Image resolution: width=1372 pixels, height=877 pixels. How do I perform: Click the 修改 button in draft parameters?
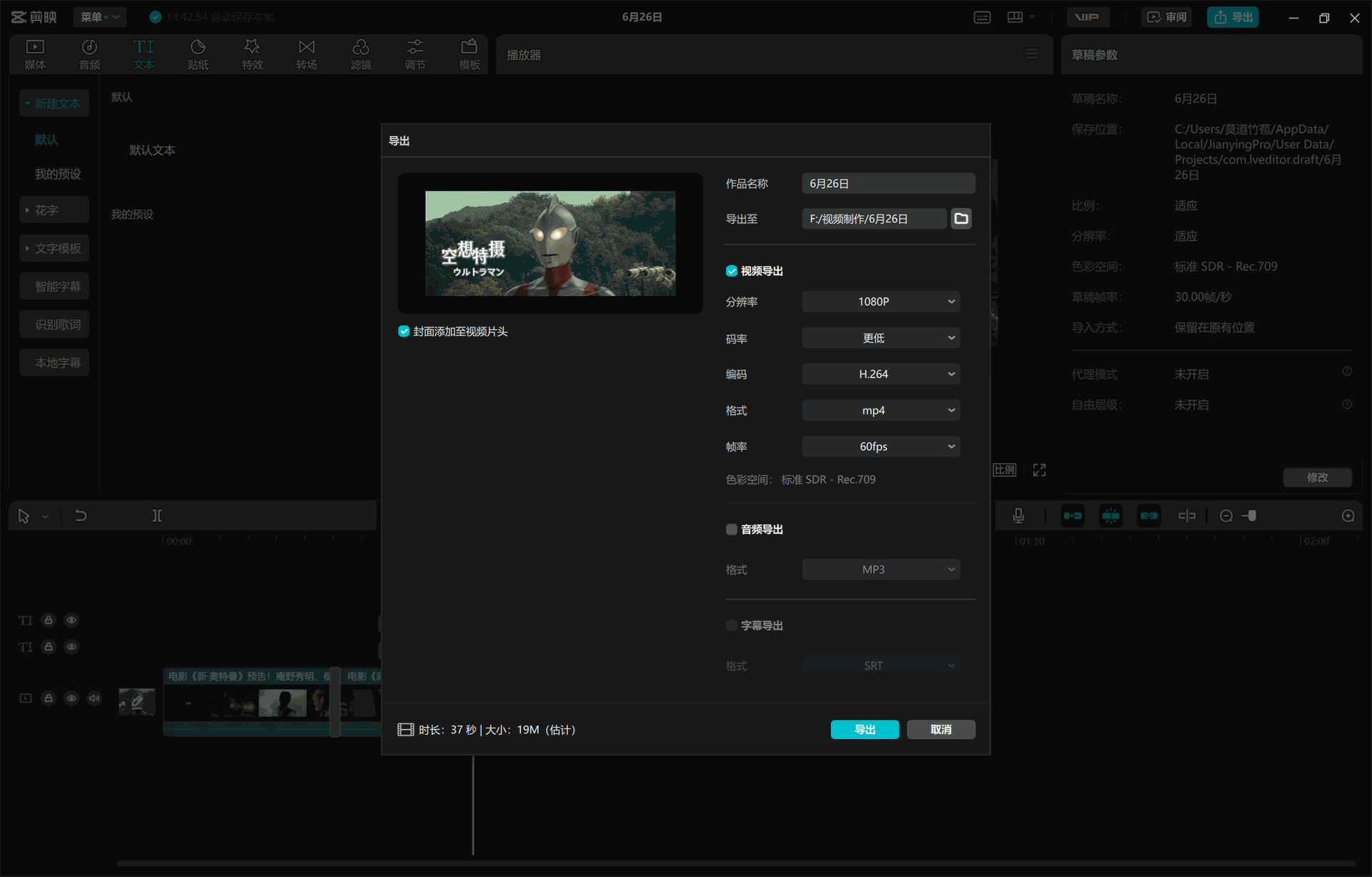(x=1317, y=477)
